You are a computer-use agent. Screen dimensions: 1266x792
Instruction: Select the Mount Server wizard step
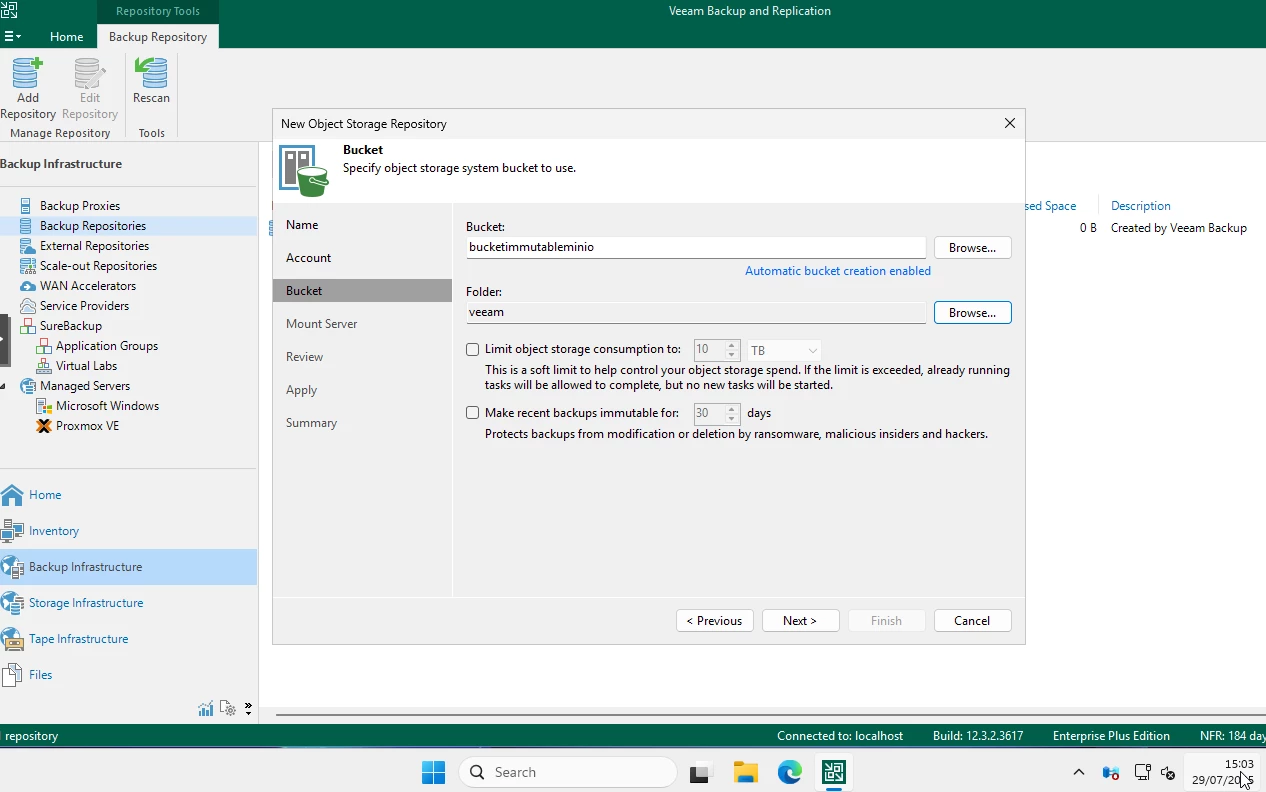pos(321,324)
